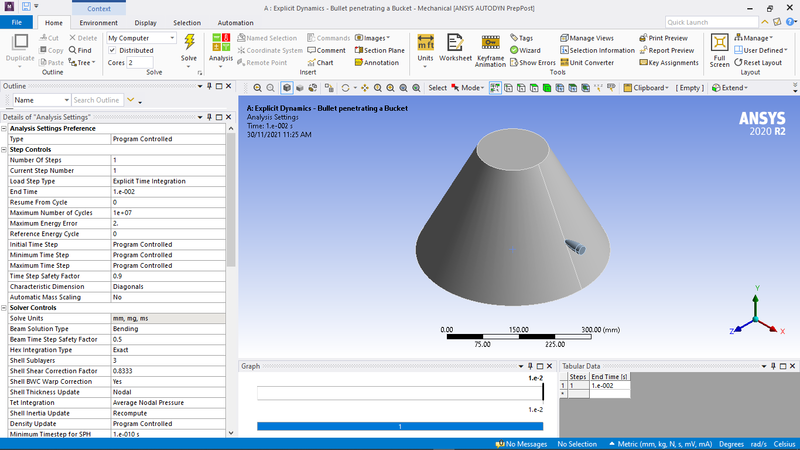This screenshot has height=450, width=800.
Task: Click Degrees in status bar
Action: coord(731,444)
